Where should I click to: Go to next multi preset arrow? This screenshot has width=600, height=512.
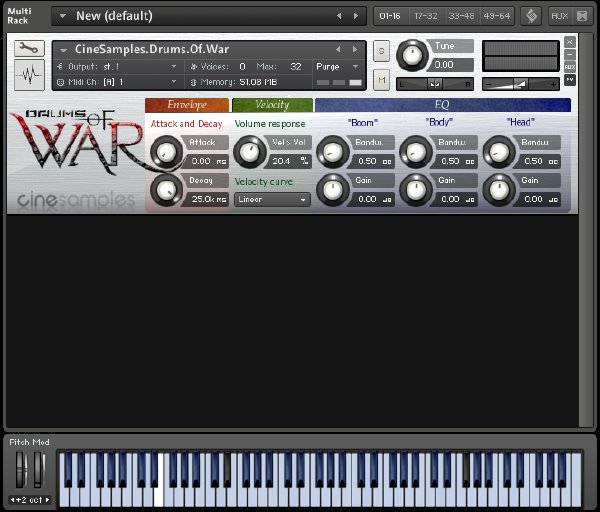click(x=356, y=16)
